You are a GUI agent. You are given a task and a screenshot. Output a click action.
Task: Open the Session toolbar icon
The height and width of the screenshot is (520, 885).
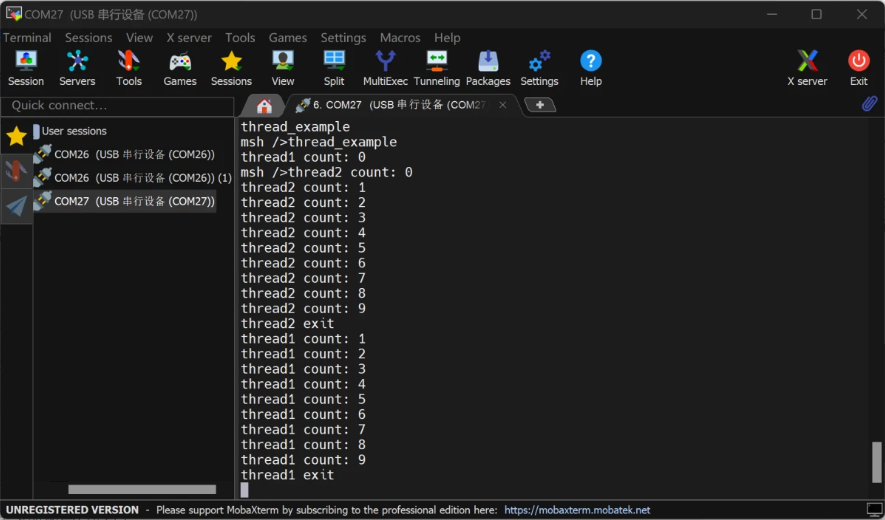click(x=26, y=68)
